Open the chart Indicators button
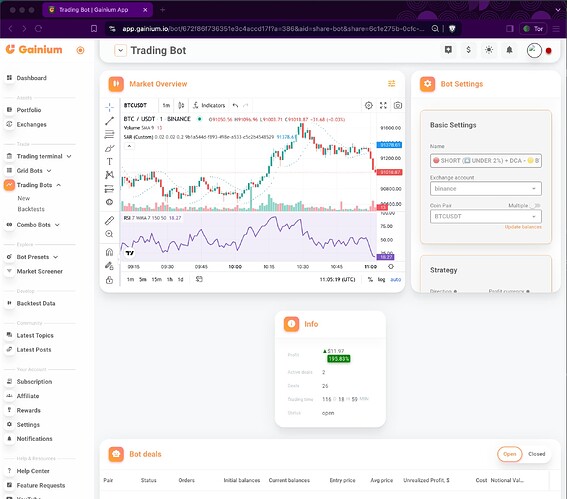Screen dimensions: 567x499 (209, 105)
